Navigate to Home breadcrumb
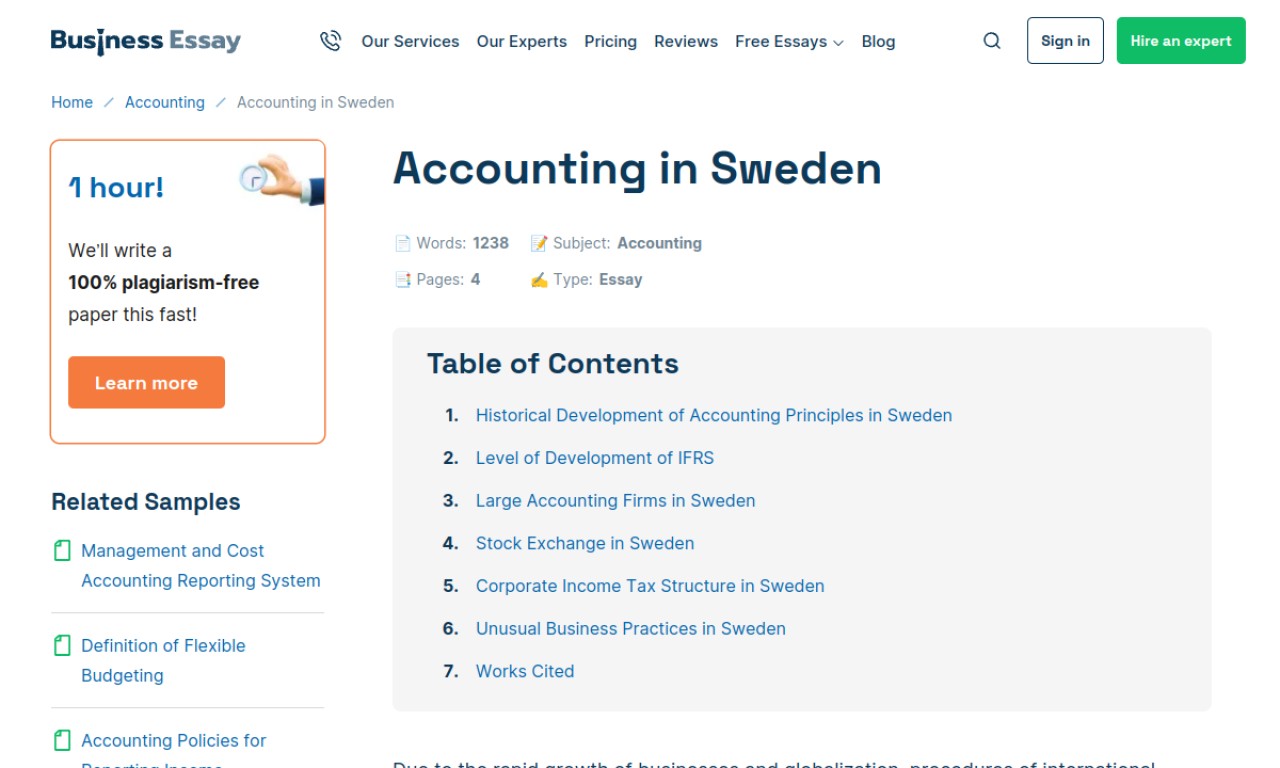This screenshot has width=1280, height=768. click(x=72, y=102)
